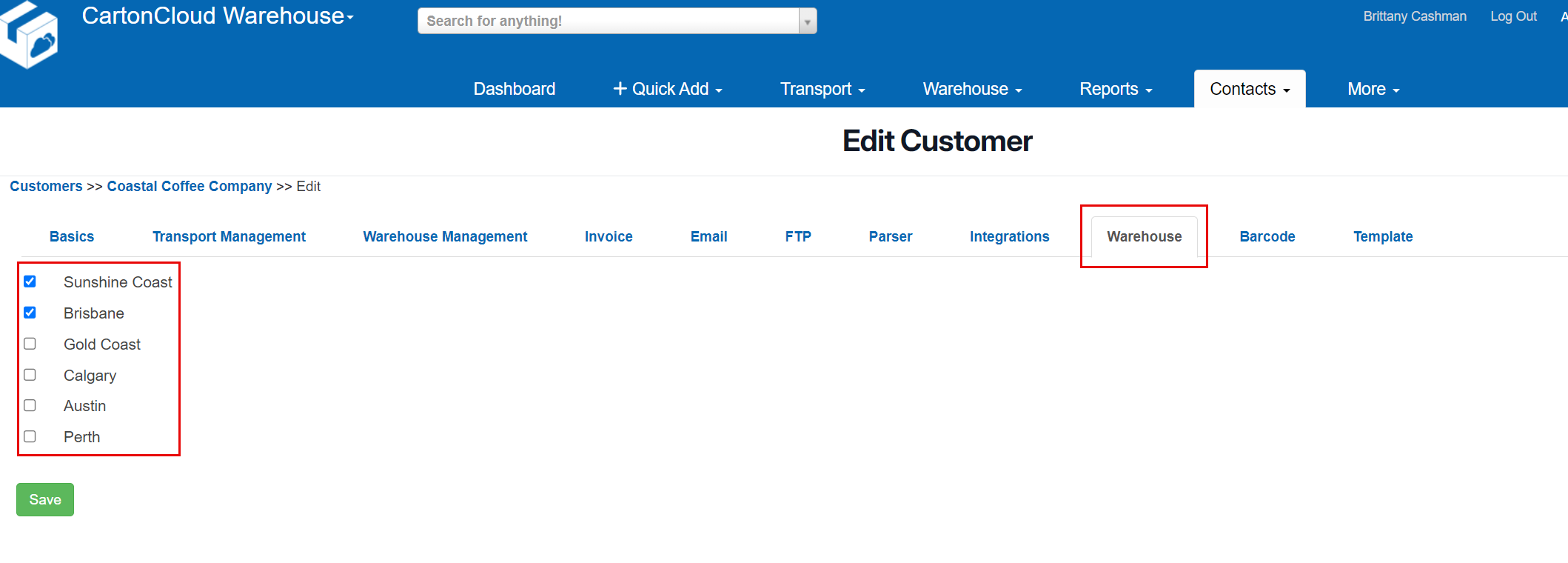
Task: Tick the Calgary warehouse checkbox
Action: point(30,375)
